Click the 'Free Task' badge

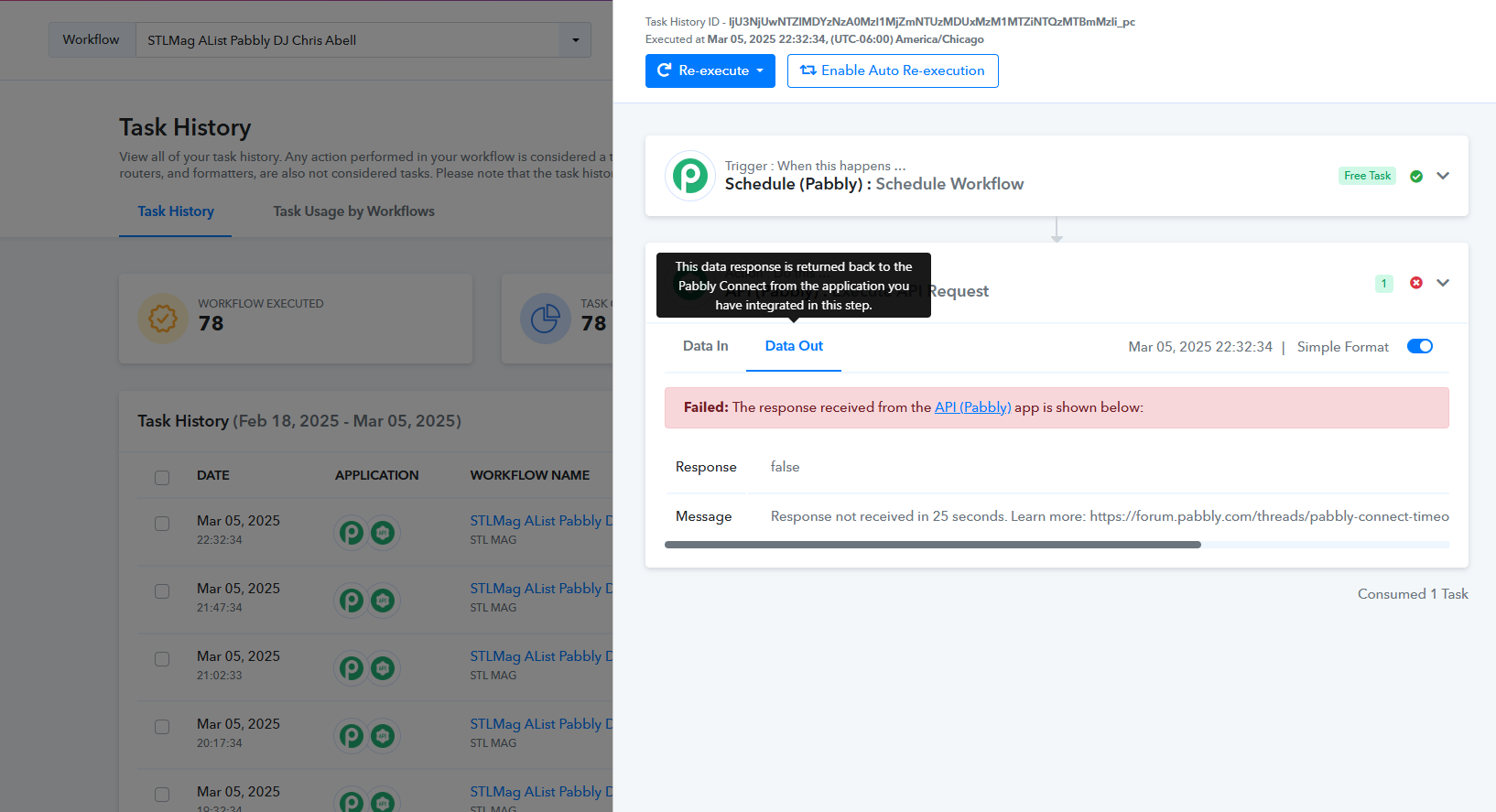click(x=1367, y=176)
